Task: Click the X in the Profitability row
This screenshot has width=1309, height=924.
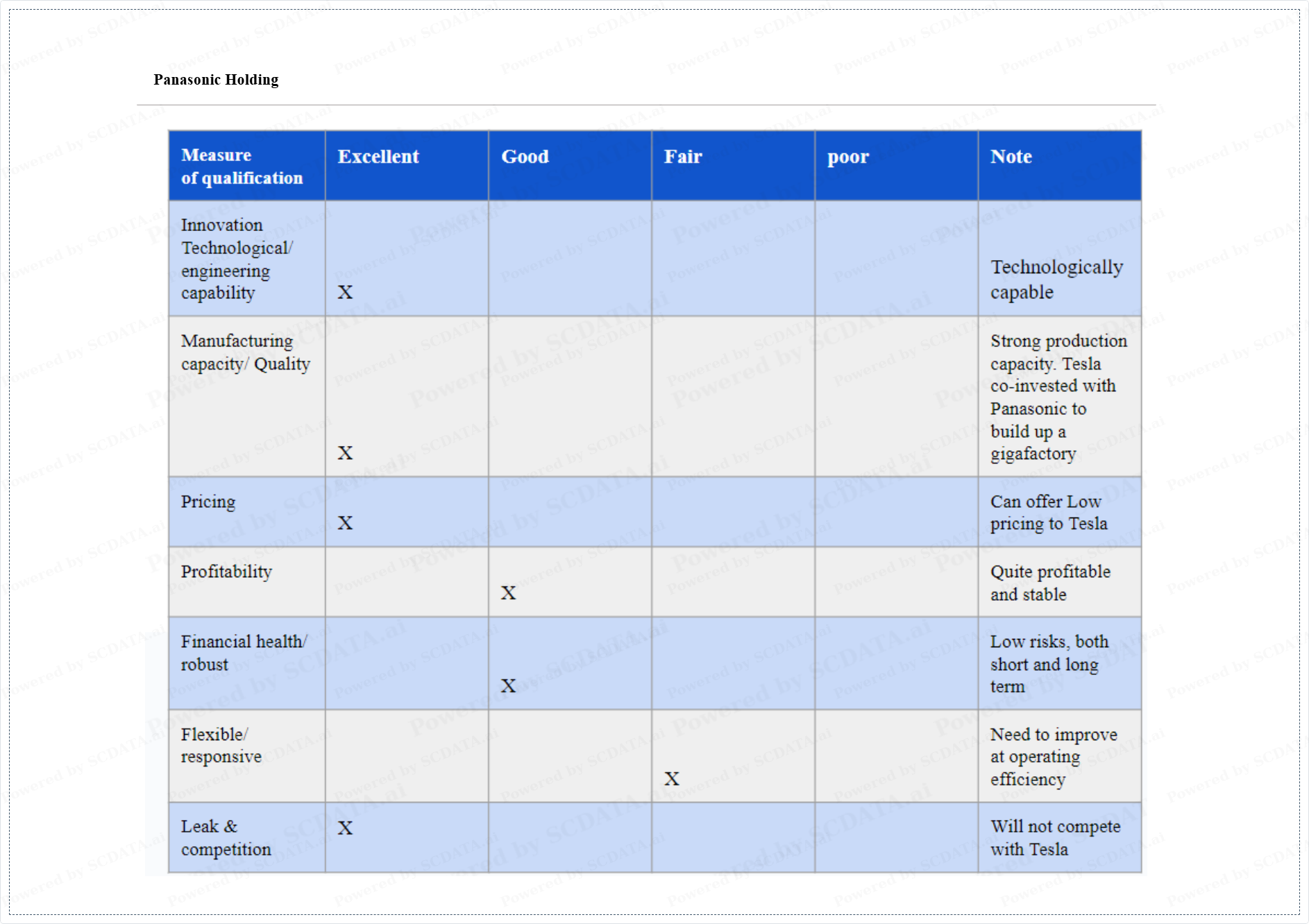Action: tap(508, 593)
